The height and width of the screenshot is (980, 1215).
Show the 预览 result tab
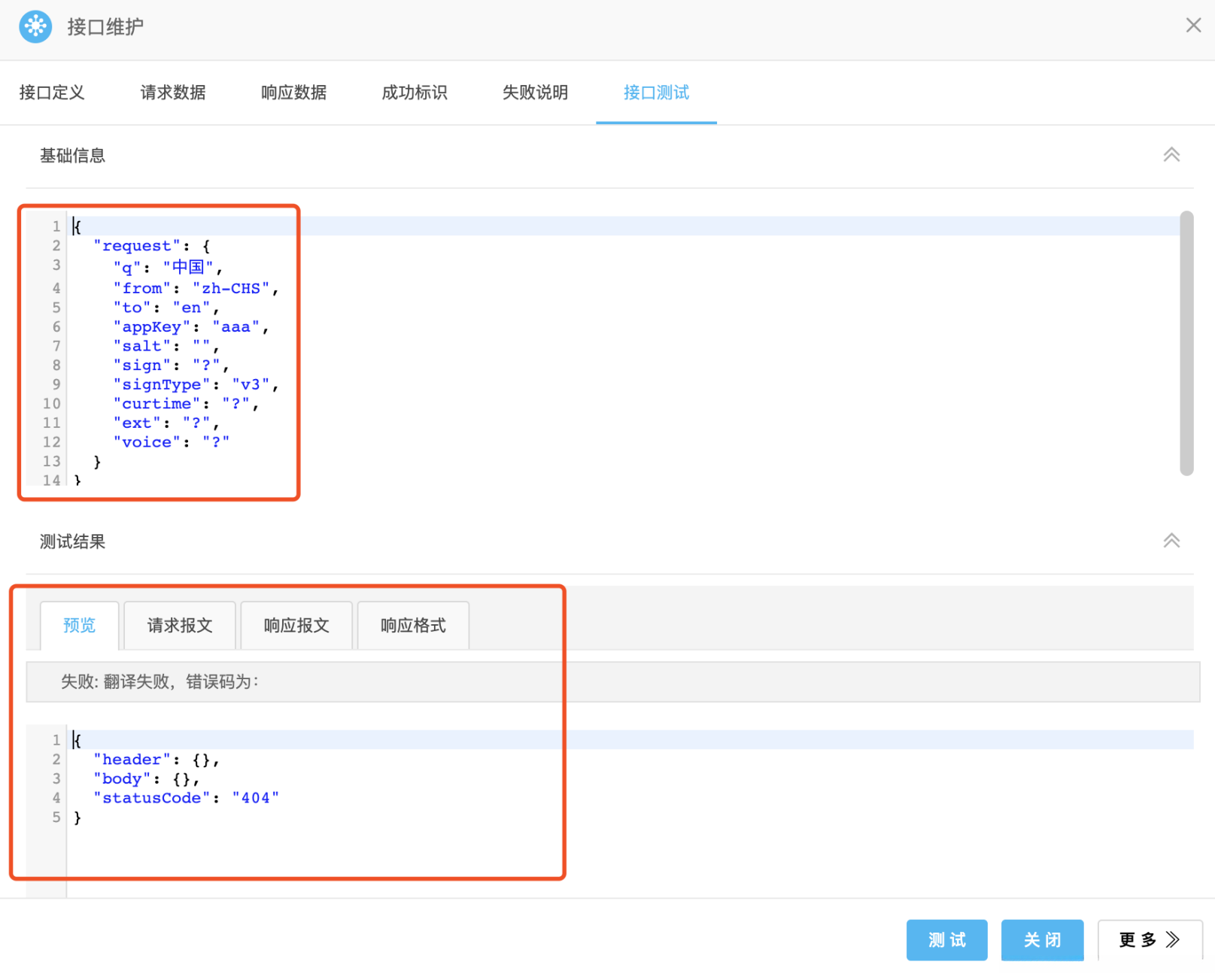coord(80,625)
